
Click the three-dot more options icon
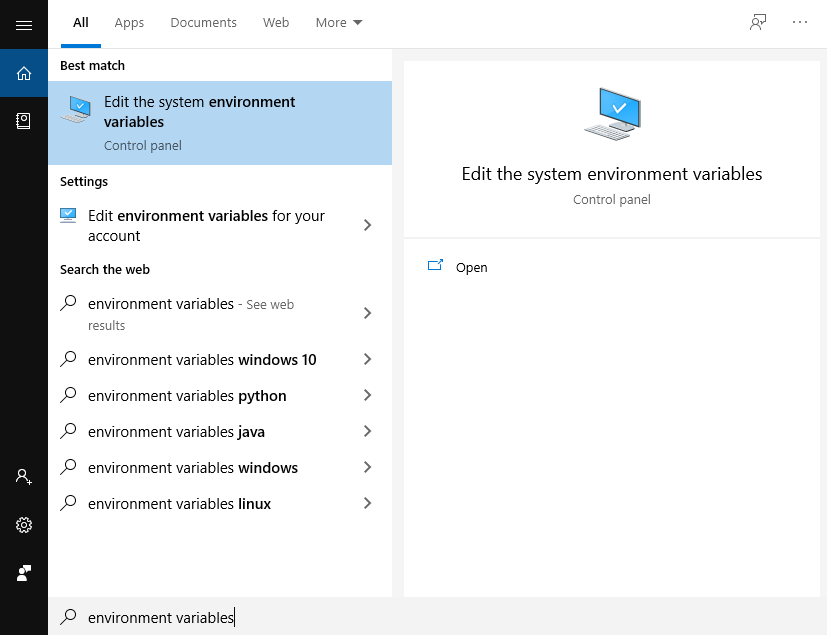(x=800, y=22)
